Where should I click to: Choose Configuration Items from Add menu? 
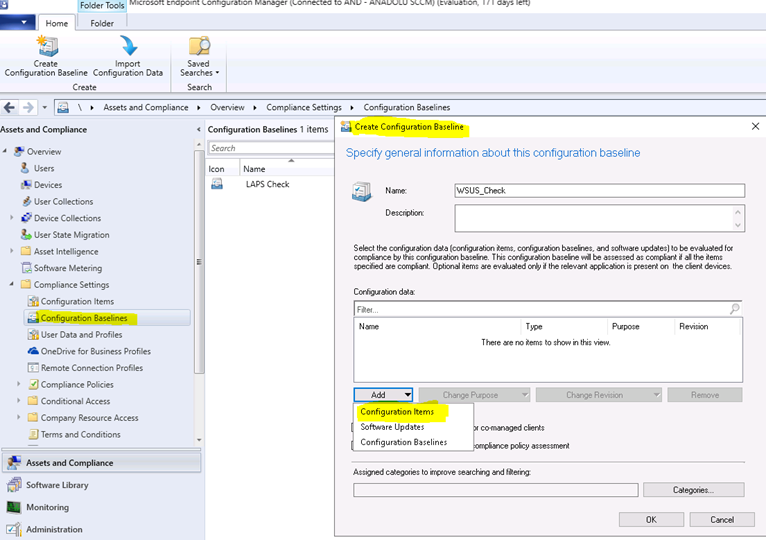pos(397,412)
